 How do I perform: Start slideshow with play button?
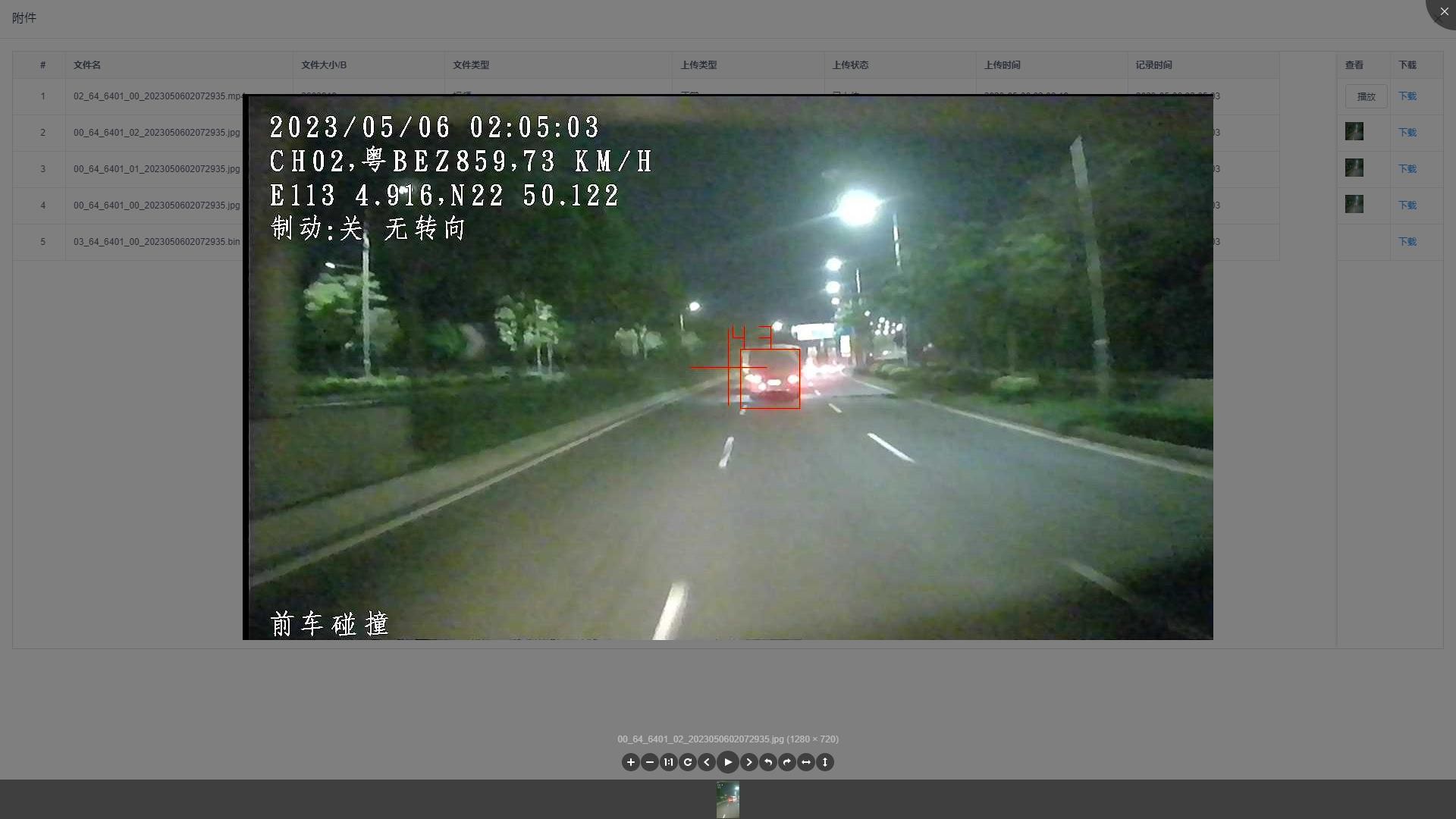pyautogui.click(x=728, y=762)
